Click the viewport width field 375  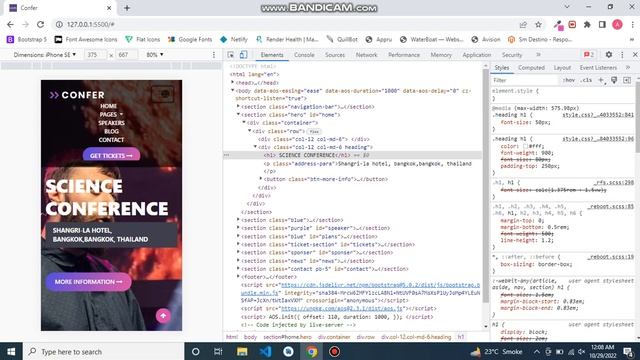(x=94, y=55)
